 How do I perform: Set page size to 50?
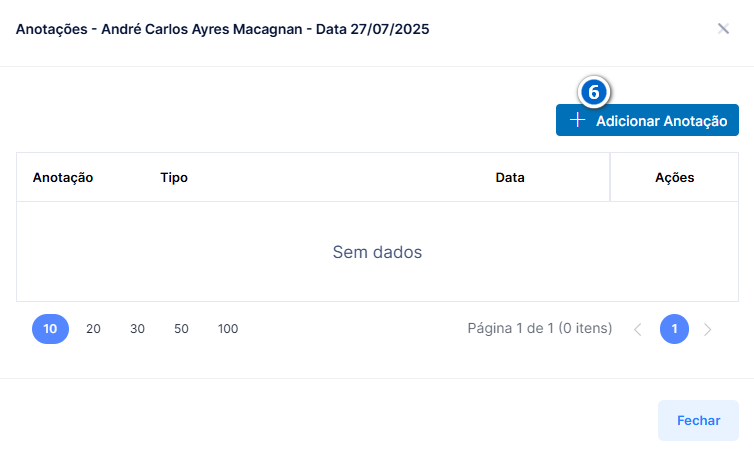[x=181, y=329]
